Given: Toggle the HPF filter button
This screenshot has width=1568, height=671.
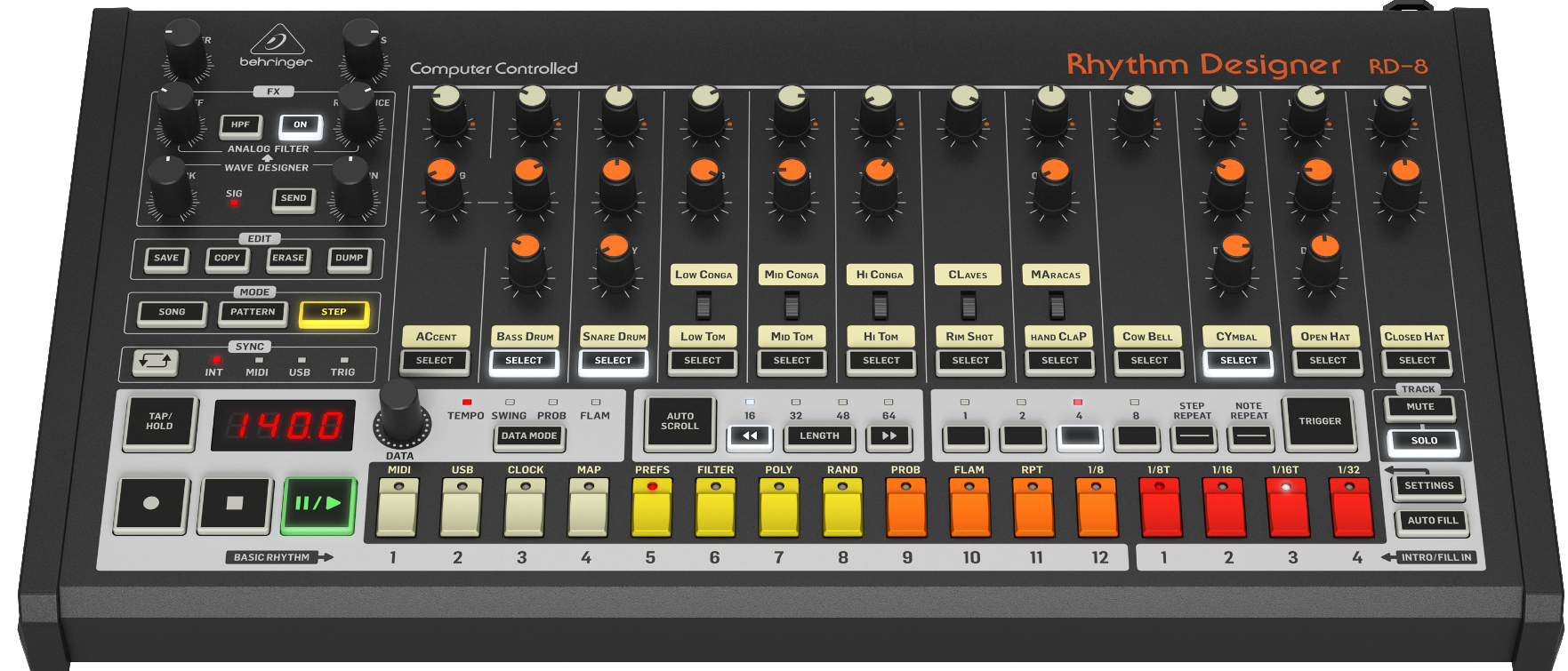Looking at the screenshot, I should coord(241,125).
